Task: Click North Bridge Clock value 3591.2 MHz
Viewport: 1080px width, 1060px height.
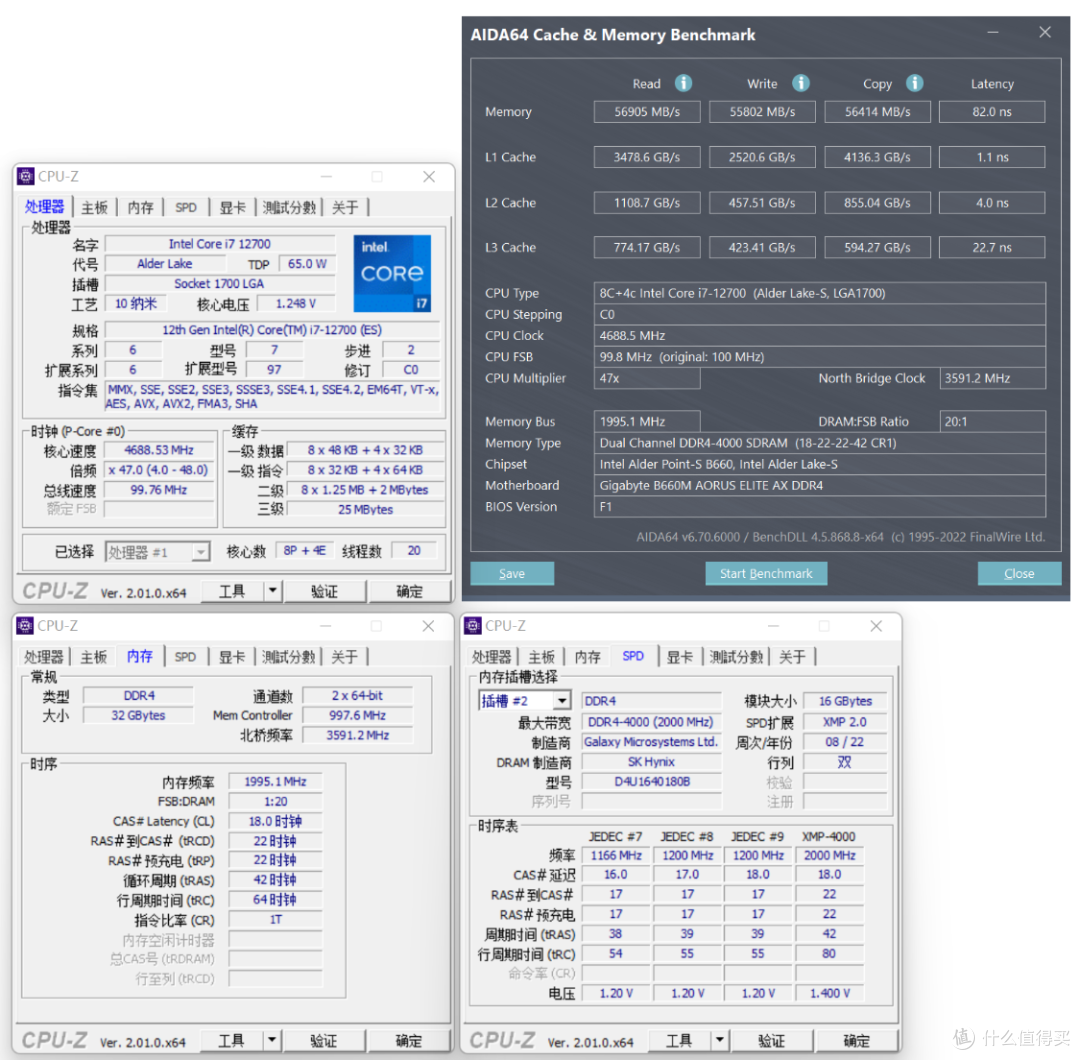Action: pos(992,378)
